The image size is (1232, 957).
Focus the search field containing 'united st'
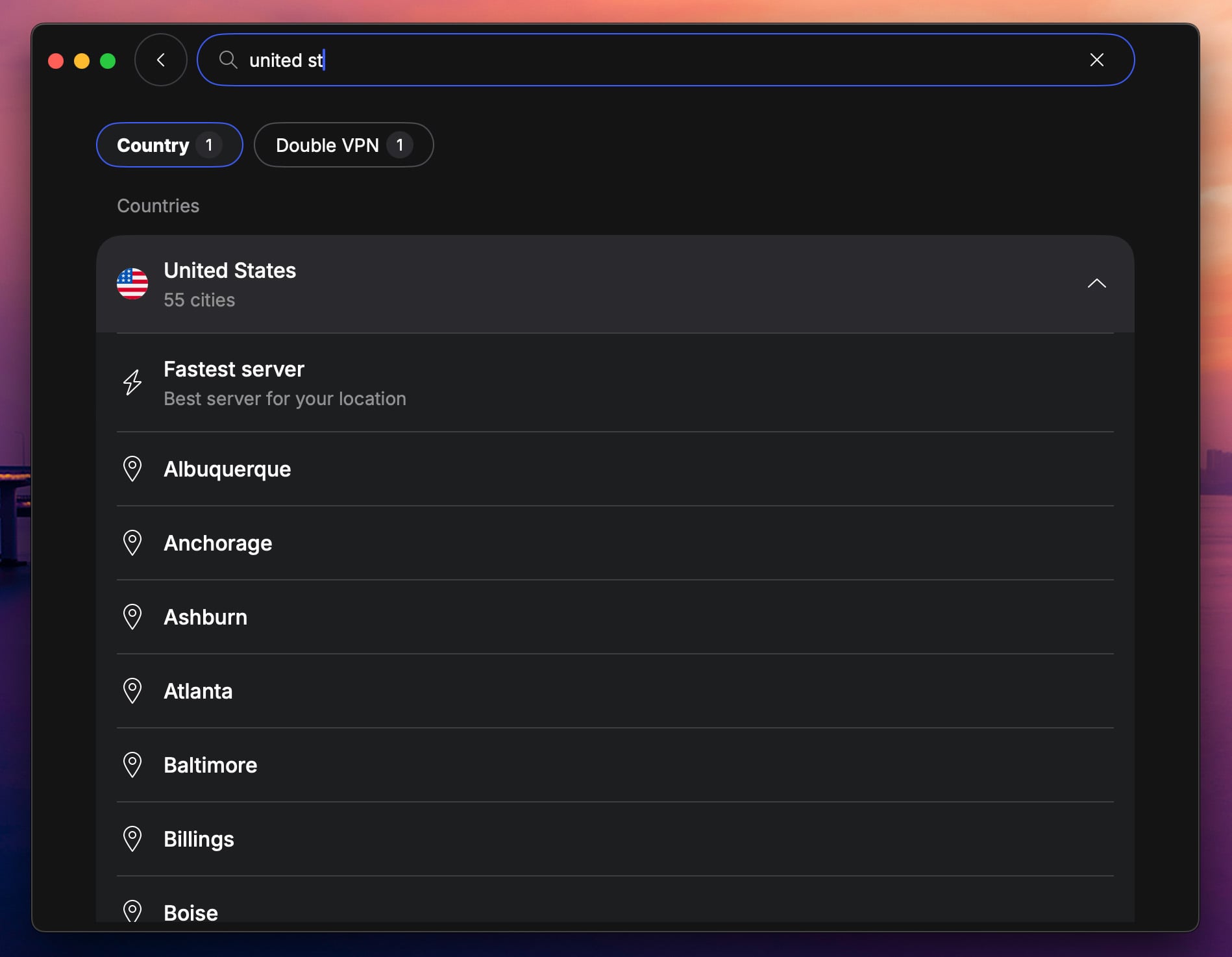(665, 60)
